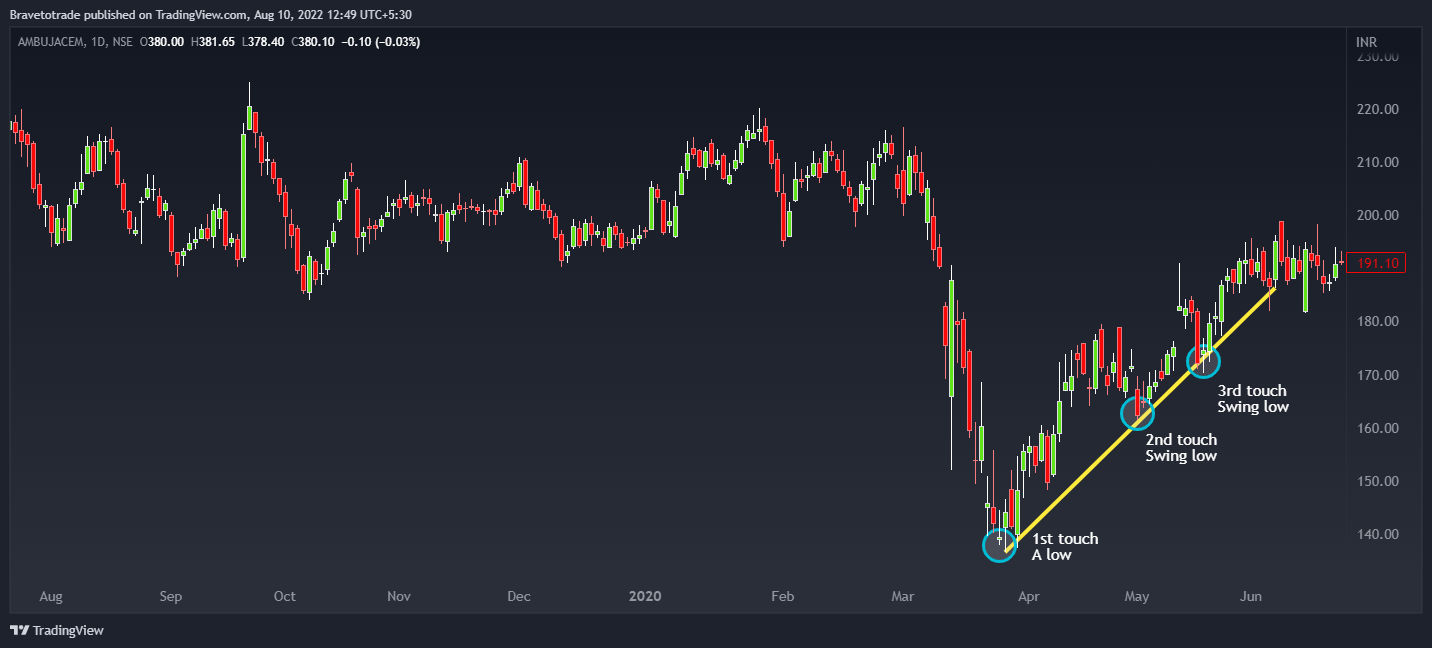Click the 140.00 price axis label
1432x648 pixels.
(1378, 534)
